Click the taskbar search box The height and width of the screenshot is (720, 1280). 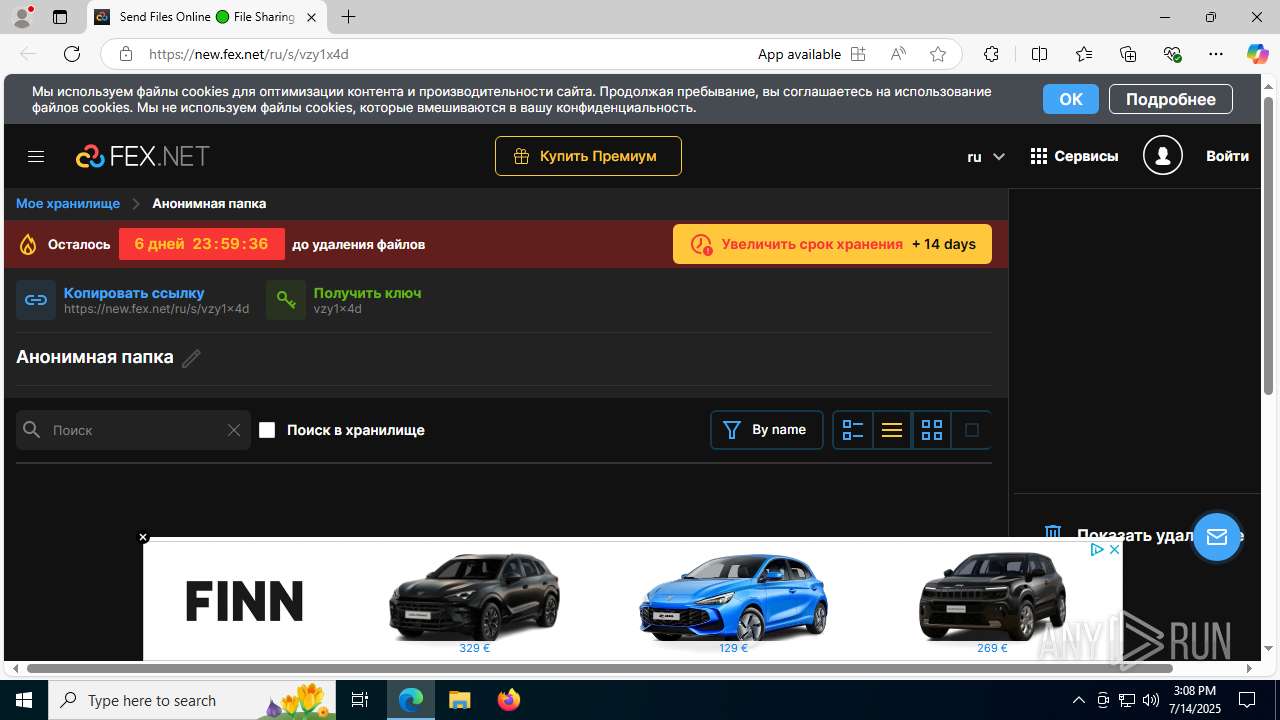(194, 700)
